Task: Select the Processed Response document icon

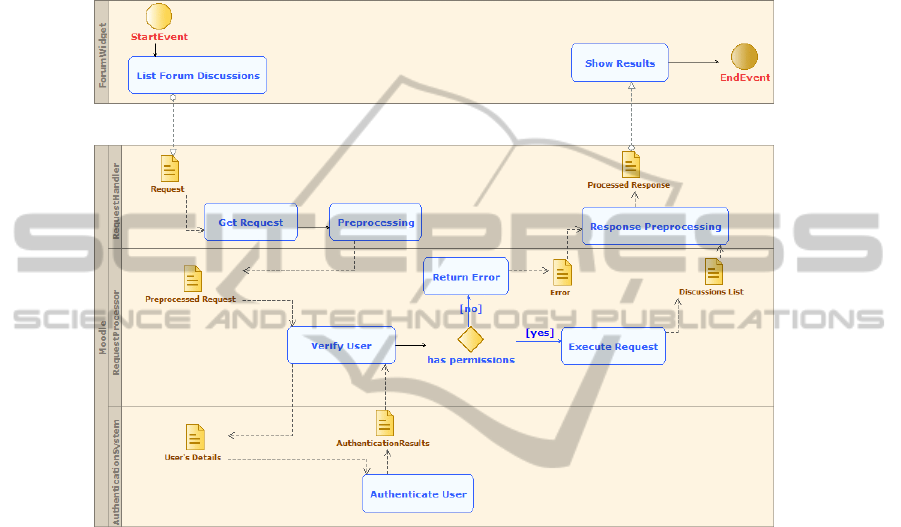Action: (630, 165)
